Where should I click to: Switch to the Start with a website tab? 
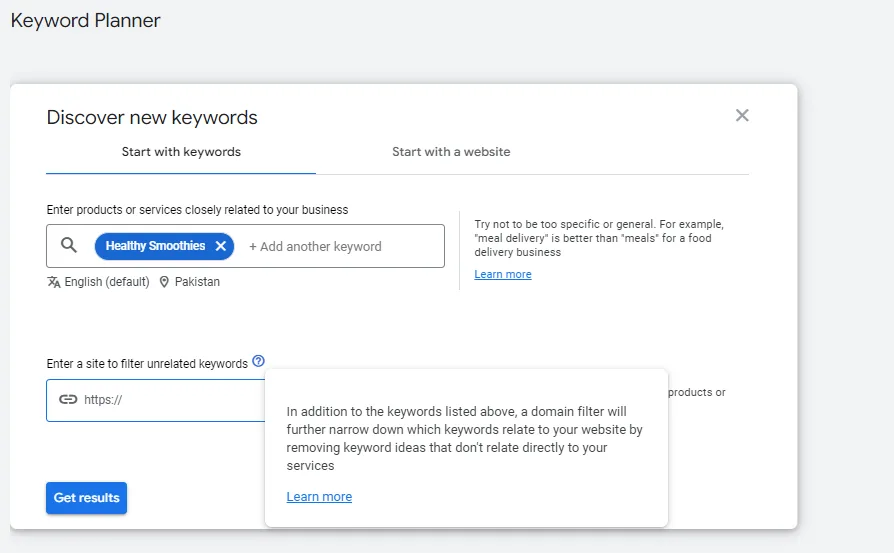(451, 152)
